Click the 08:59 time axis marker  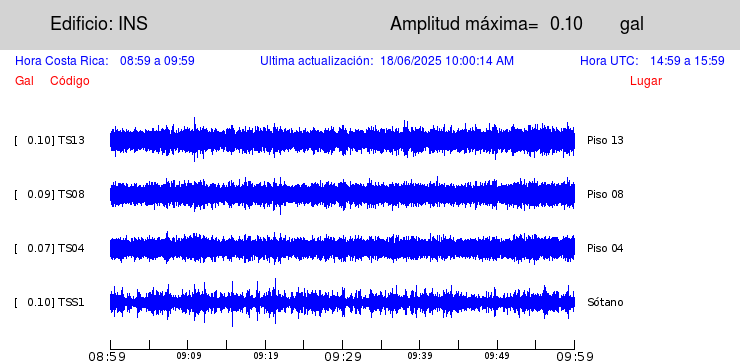(x=108, y=356)
